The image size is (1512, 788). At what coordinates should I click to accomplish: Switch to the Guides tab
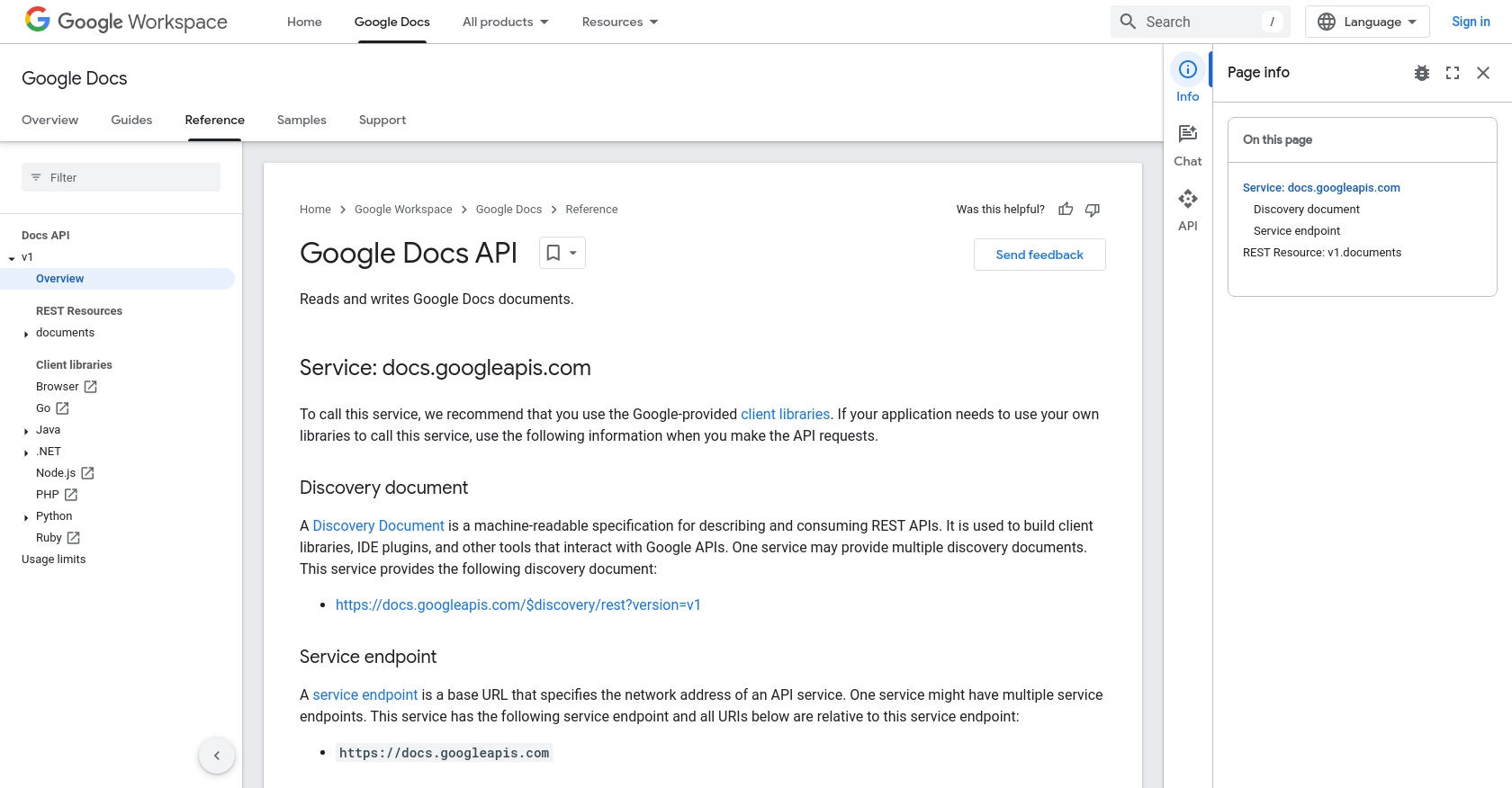[x=131, y=120]
